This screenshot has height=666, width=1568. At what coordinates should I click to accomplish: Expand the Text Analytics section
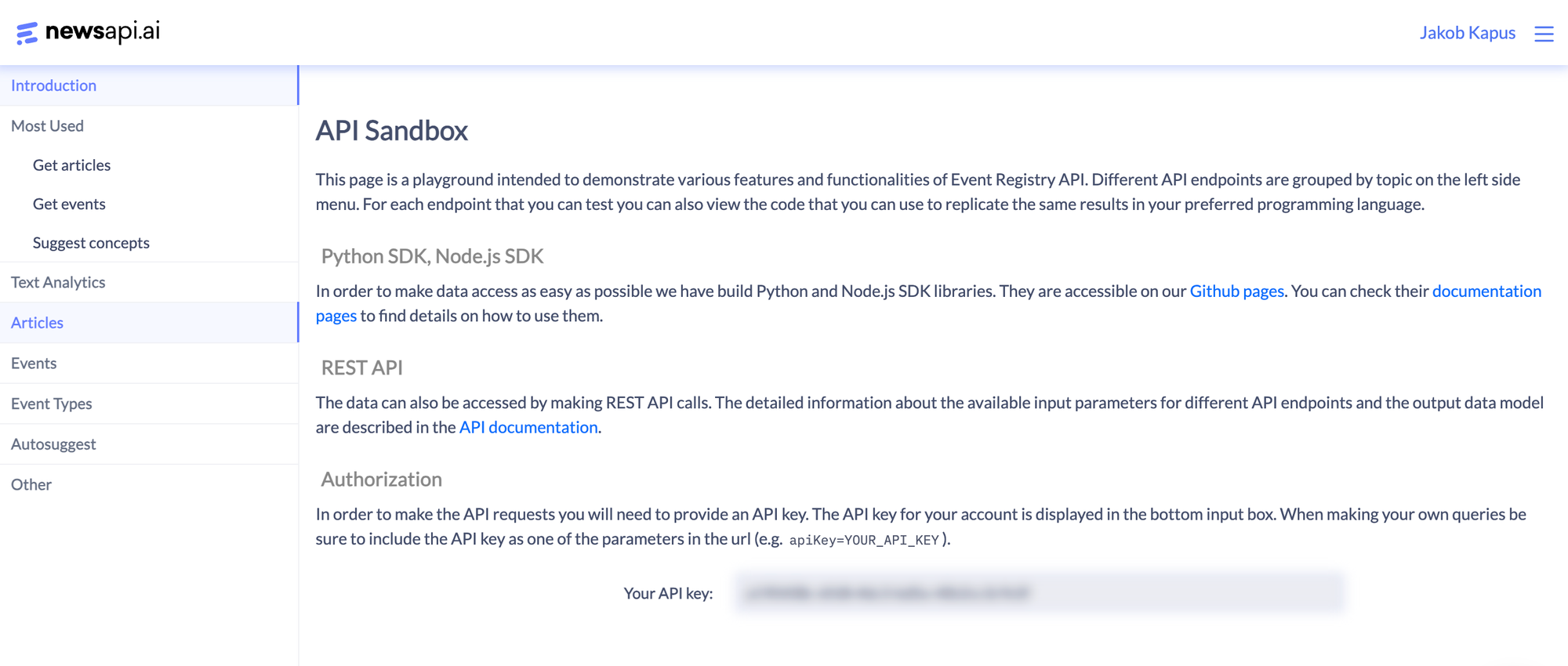point(149,282)
